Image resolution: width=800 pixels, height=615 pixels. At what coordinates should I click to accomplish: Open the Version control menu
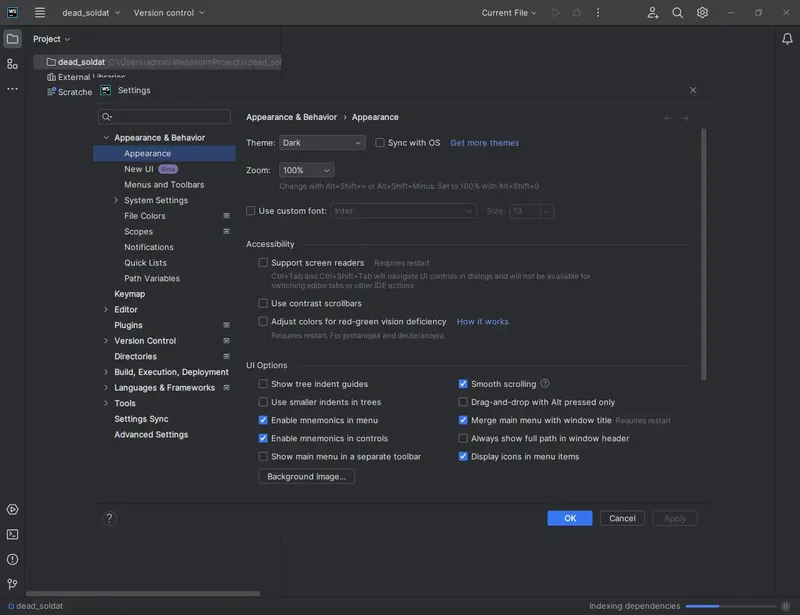point(168,13)
